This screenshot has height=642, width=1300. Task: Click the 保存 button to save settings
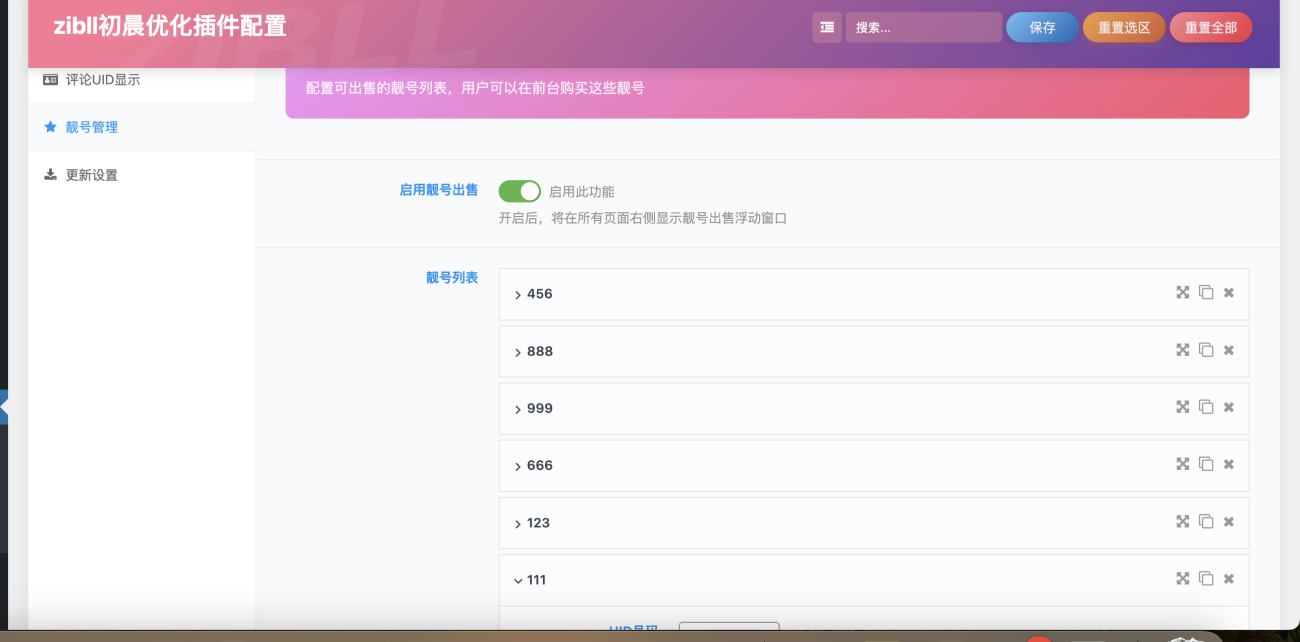1041,26
